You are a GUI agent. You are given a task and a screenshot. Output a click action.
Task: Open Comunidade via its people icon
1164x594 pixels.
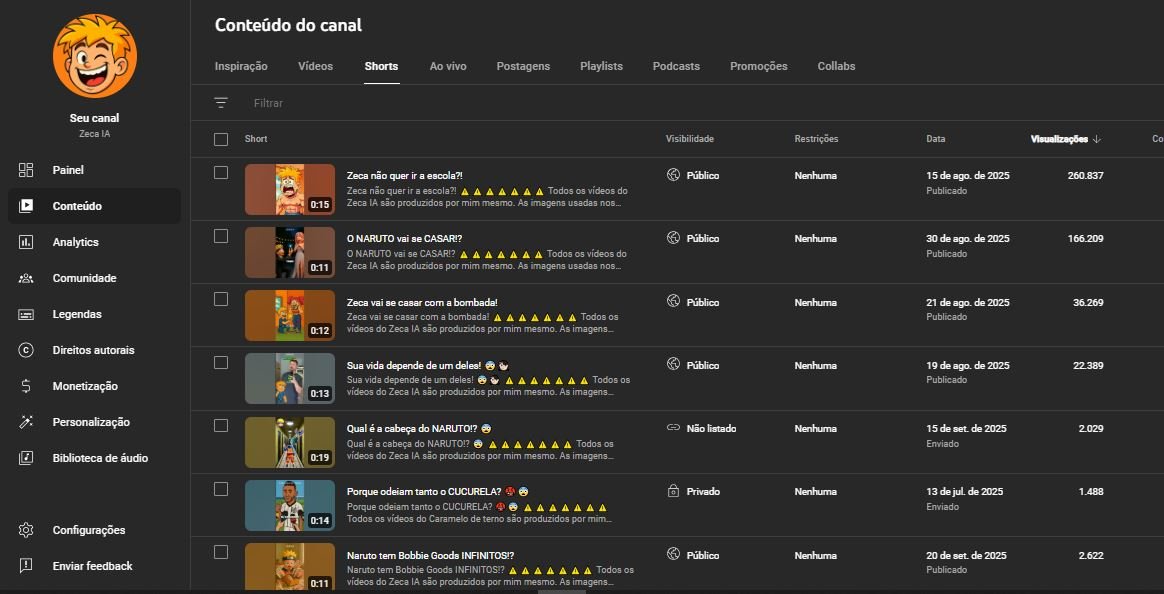(x=27, y=278)
